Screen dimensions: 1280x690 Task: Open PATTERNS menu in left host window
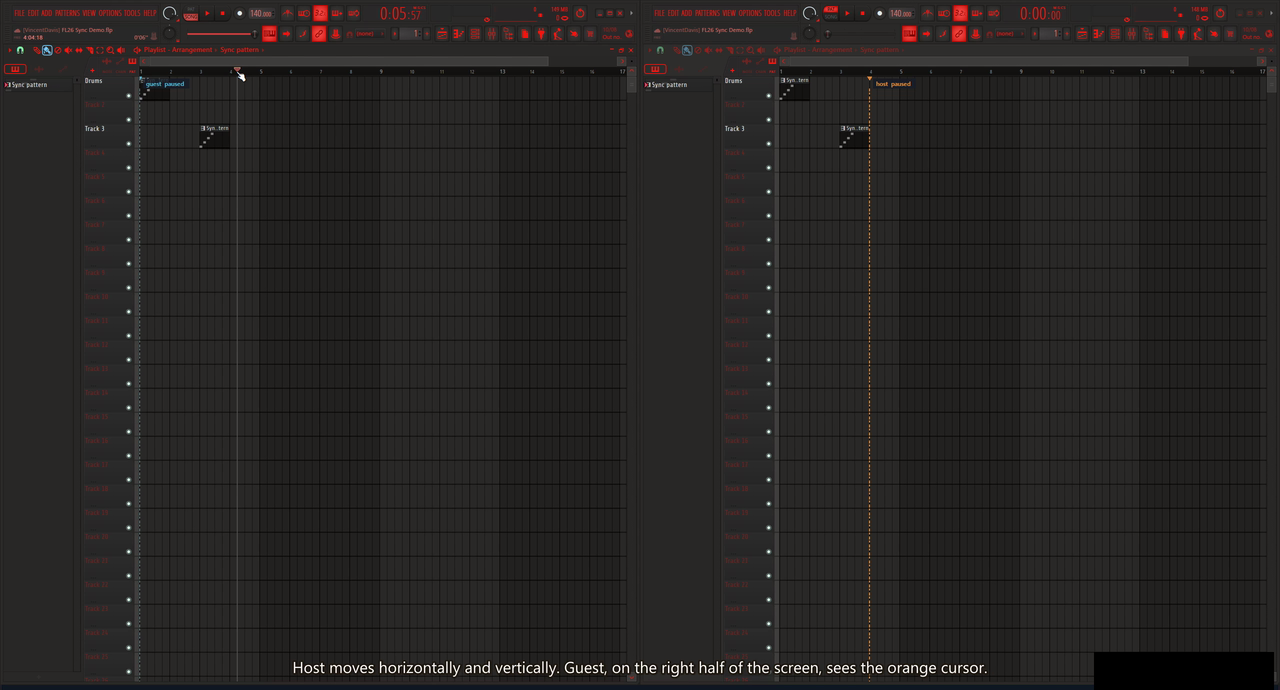[66, 13]
